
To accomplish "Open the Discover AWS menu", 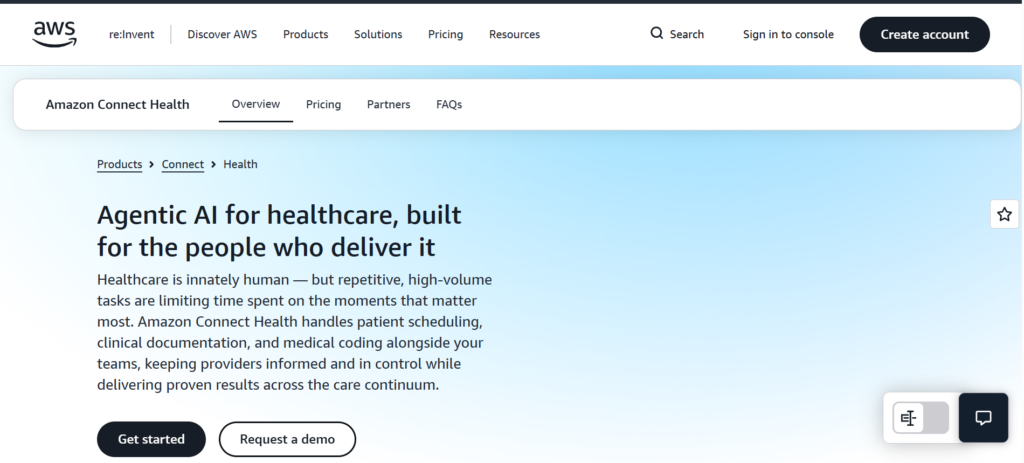I will [x=222, y=35].
